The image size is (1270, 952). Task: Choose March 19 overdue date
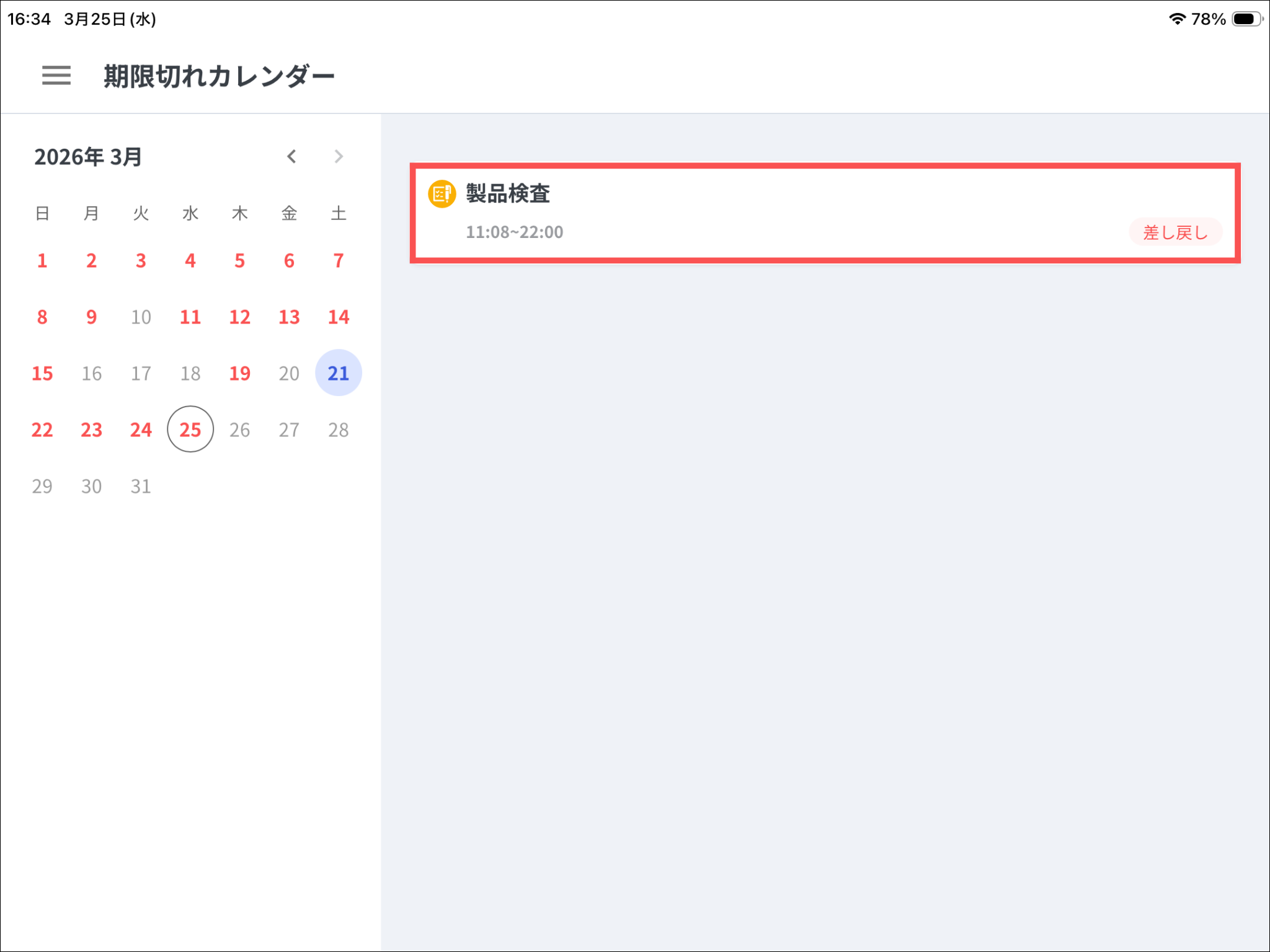(x=240, y=373)
